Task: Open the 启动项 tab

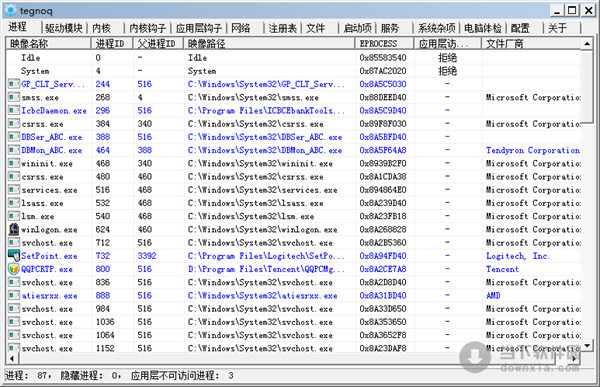Action: tap(357, 28)
